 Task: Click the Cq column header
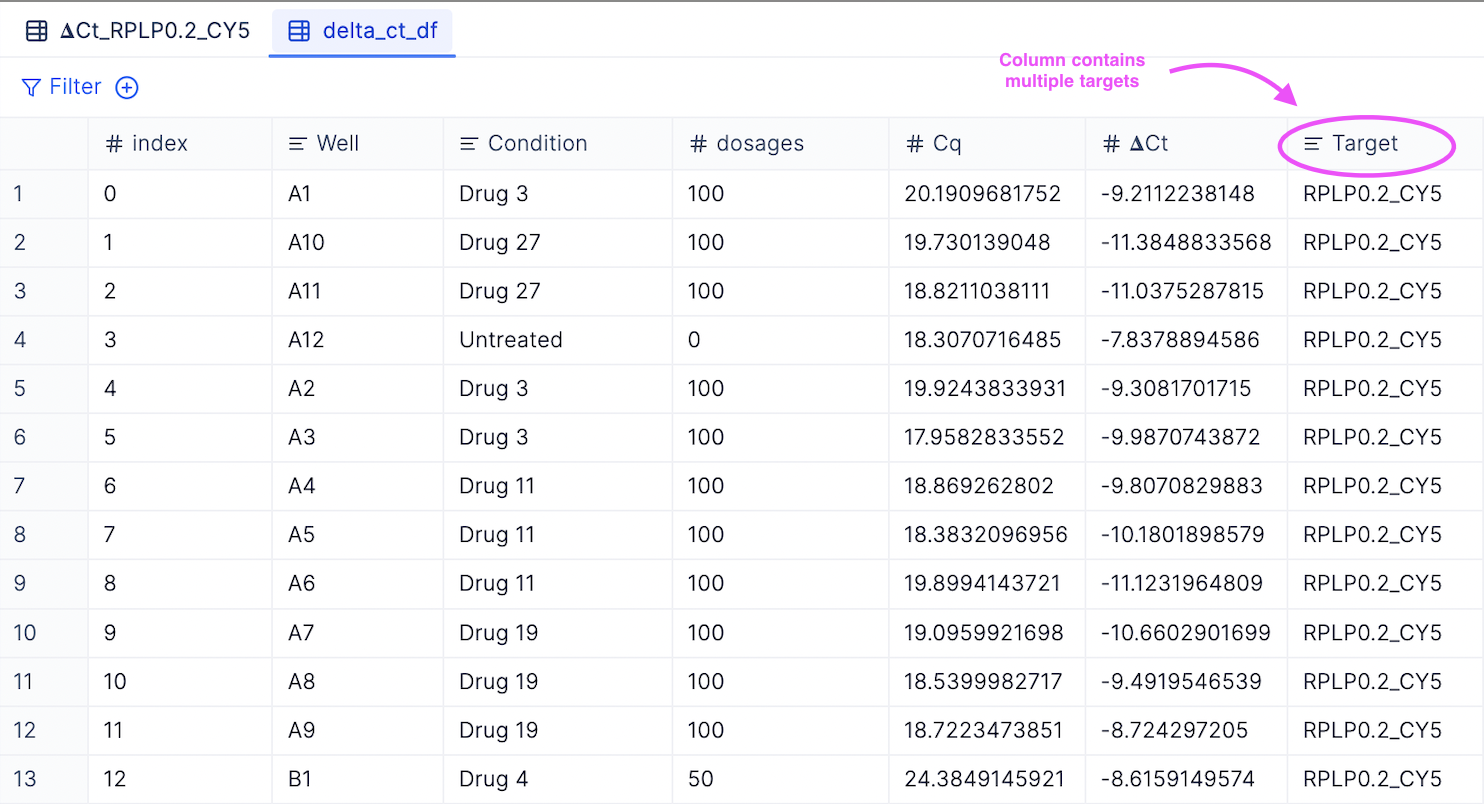tap(987, 143)
